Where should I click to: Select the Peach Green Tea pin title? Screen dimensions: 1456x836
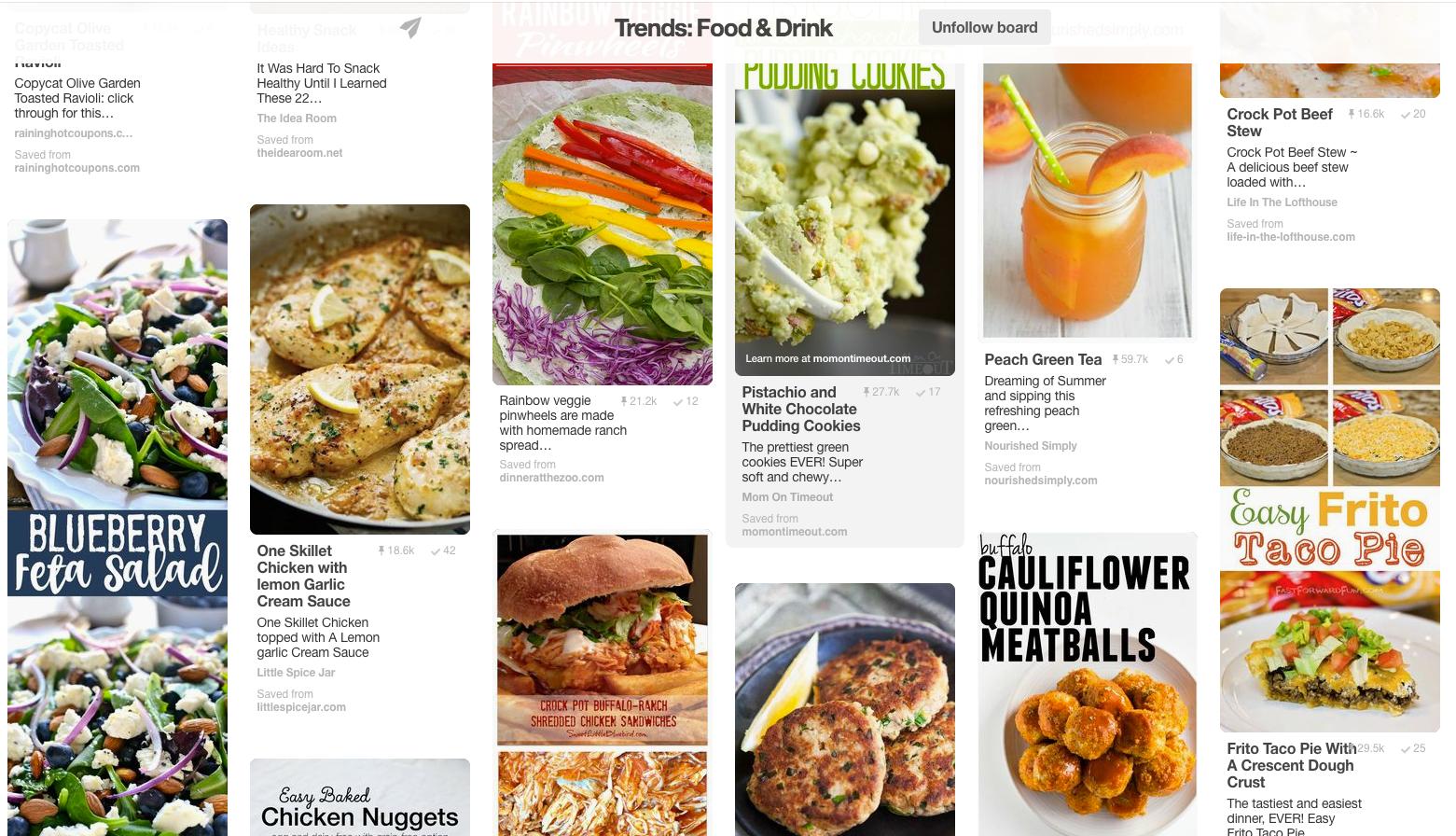point(1043,359)
